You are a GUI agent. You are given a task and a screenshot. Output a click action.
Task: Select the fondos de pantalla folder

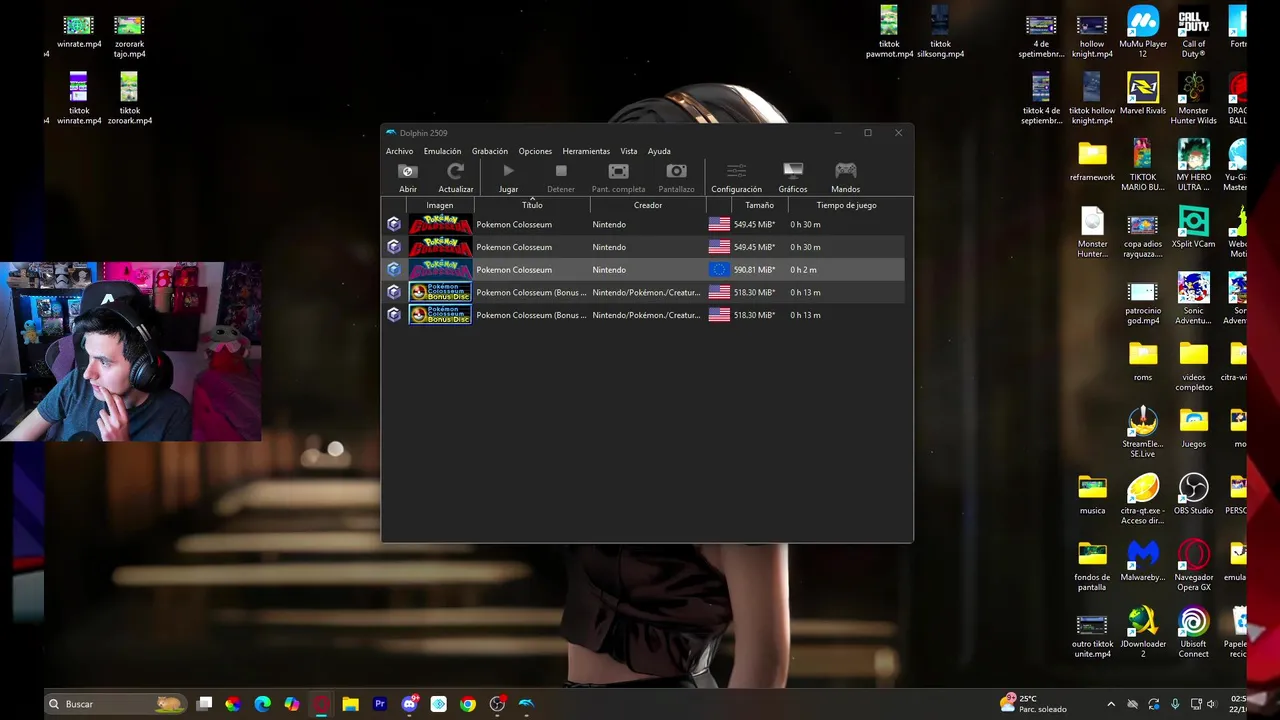coord(1092,566)
